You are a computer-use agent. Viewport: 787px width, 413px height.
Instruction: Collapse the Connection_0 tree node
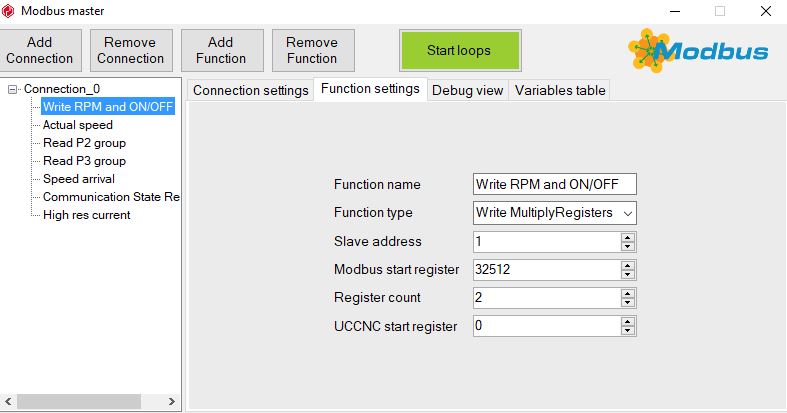pos(12,89)
